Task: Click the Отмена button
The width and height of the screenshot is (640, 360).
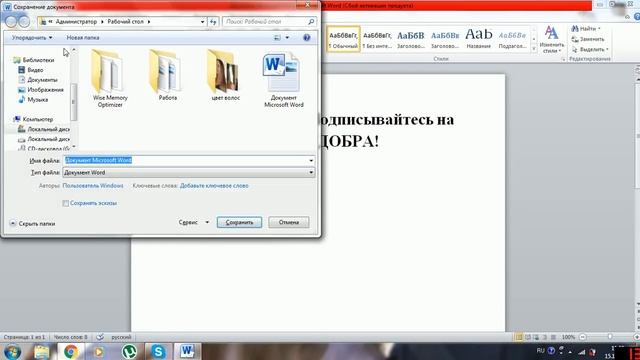Action: tap(289, 222)
